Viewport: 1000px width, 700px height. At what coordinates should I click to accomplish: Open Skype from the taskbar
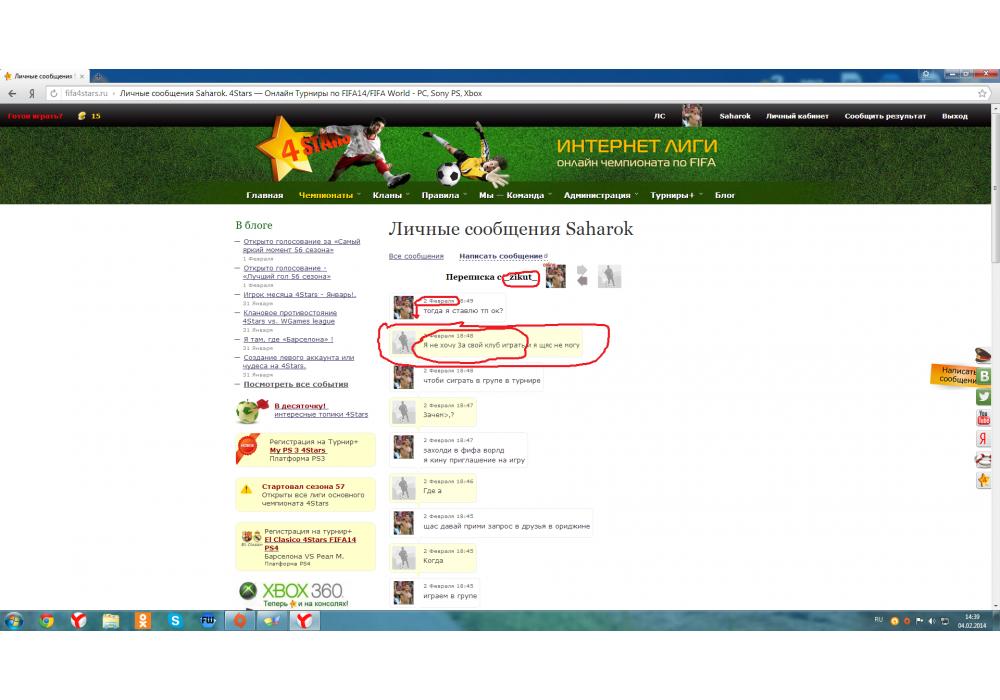[176, 621]
